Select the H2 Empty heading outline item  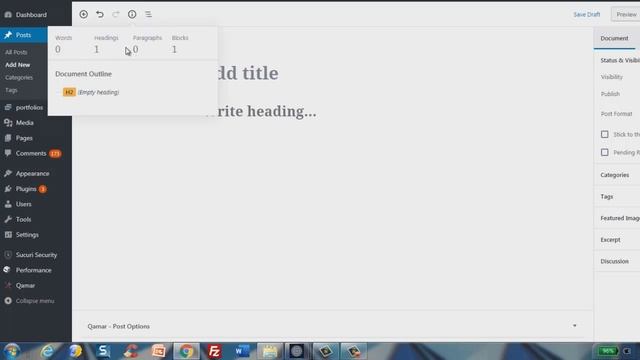click(91, 92)
